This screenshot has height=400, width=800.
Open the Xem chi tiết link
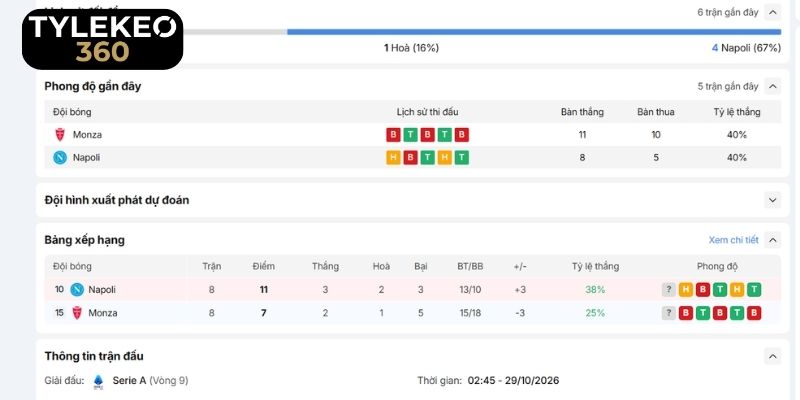tap(733, 240)
